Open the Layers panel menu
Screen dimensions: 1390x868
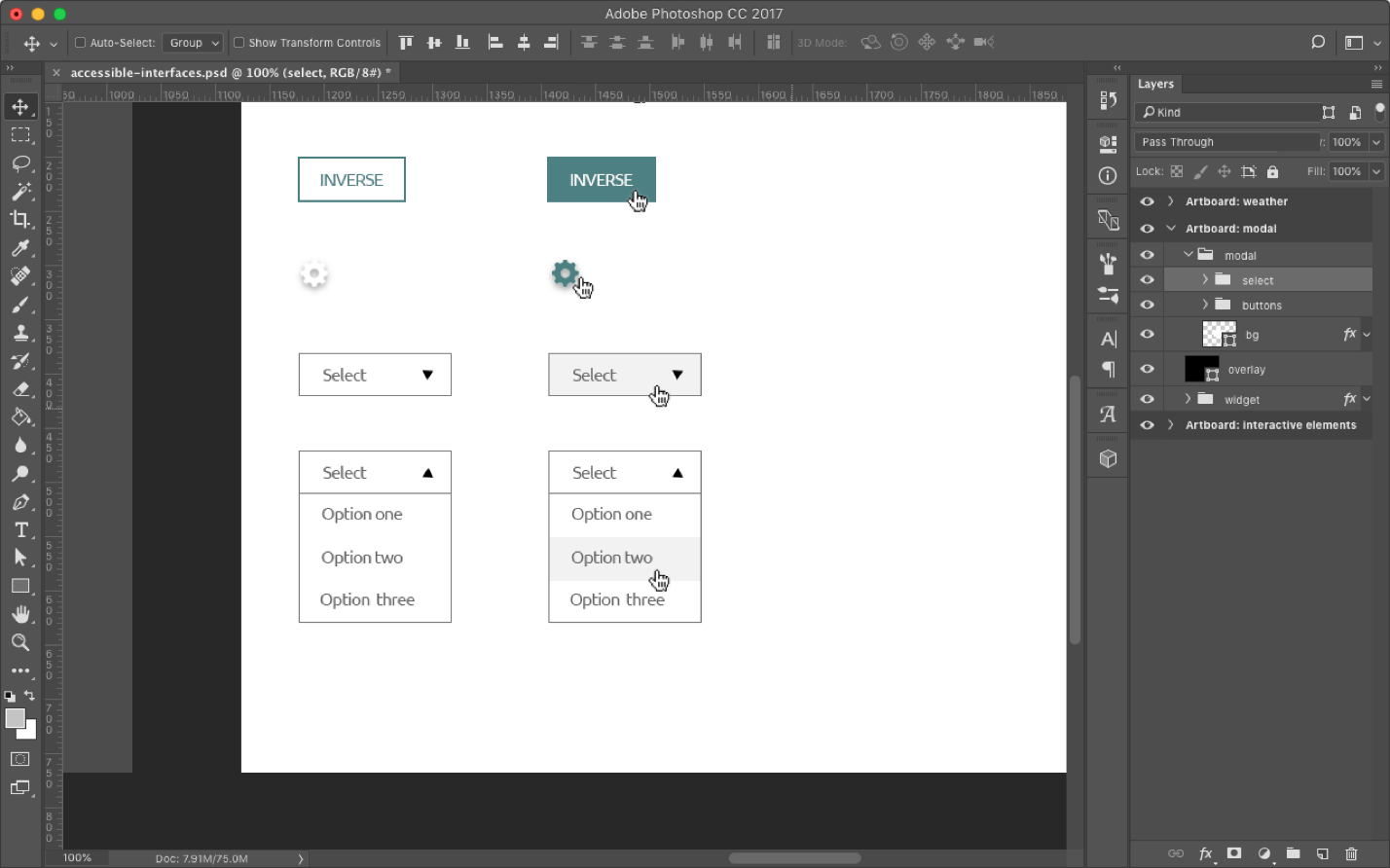coord(1376,85)
